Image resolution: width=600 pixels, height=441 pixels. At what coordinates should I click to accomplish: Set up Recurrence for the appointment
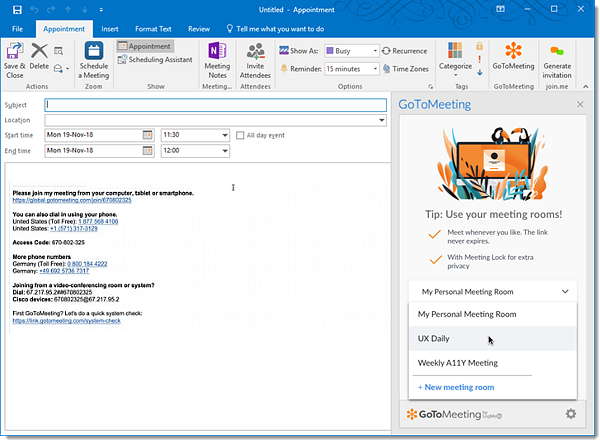404,51
